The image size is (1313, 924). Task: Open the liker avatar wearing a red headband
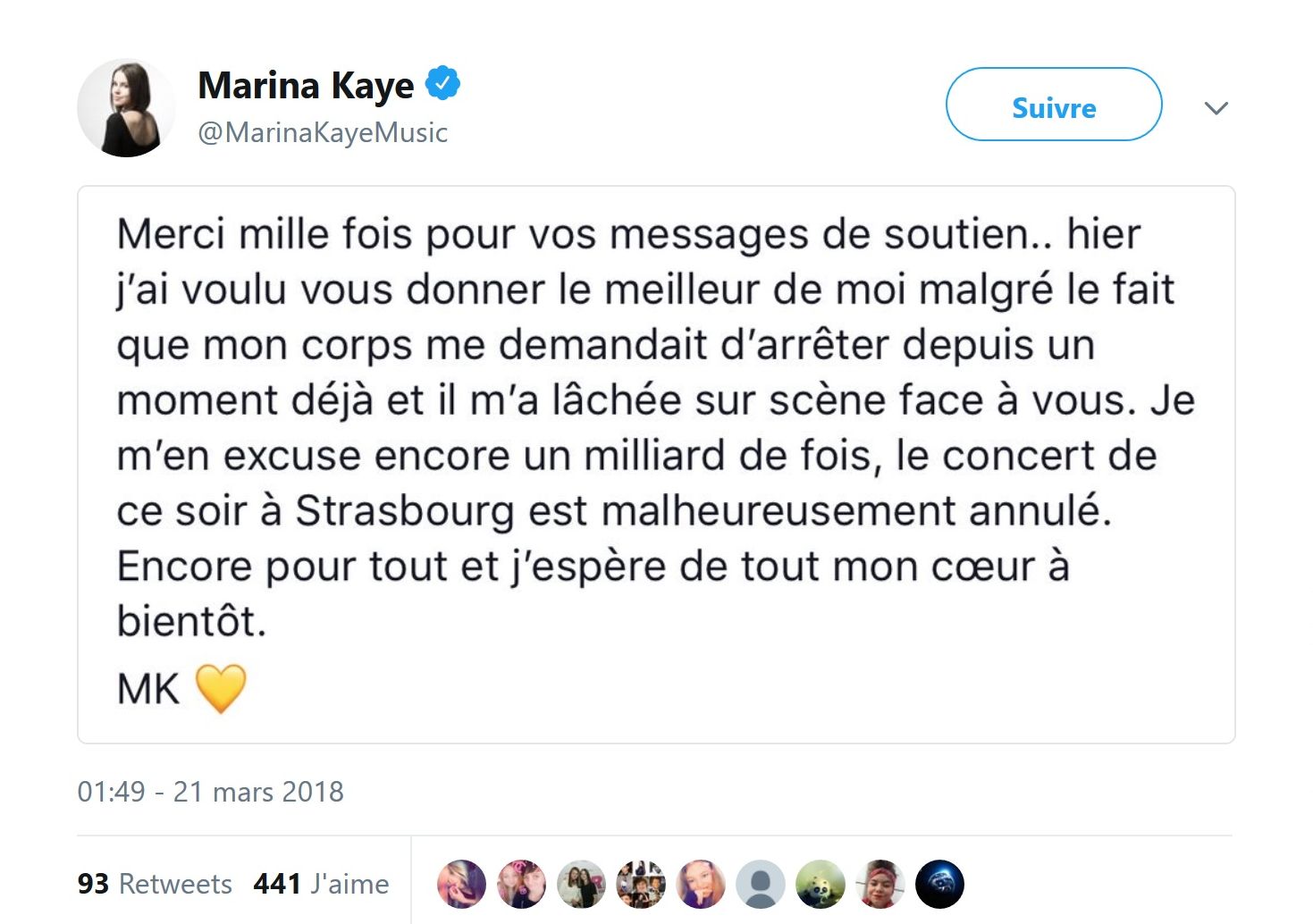coord(880,884)
